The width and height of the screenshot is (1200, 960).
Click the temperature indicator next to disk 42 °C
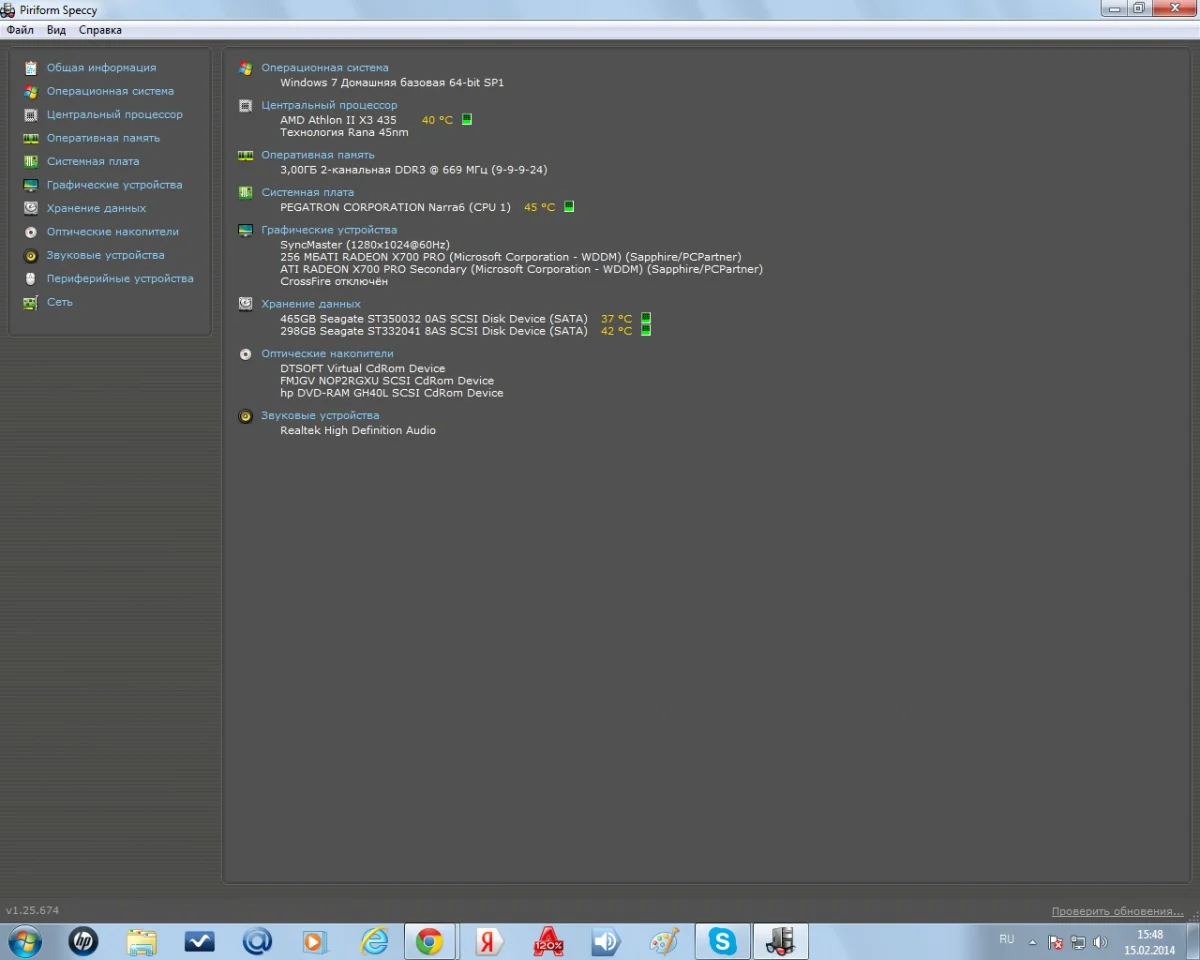646,330
